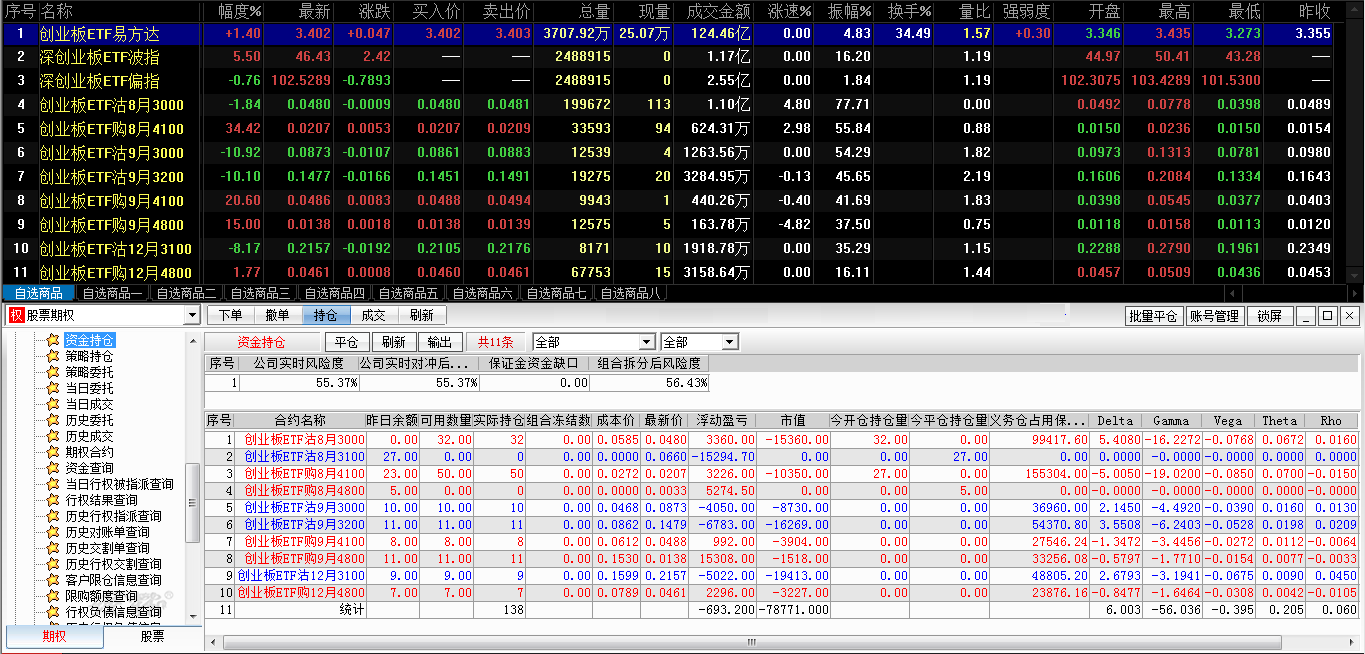Viewport: 1365px width, 654px height.
Task: Click the star icon beside 行权负债信息查询
Action: tap(53, 612)
